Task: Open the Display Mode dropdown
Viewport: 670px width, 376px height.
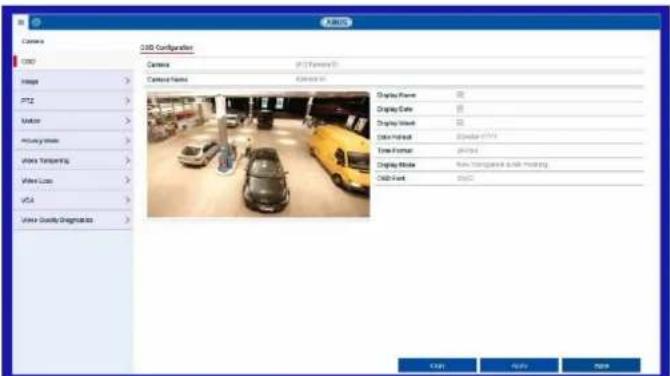Action: coord(549,164)
